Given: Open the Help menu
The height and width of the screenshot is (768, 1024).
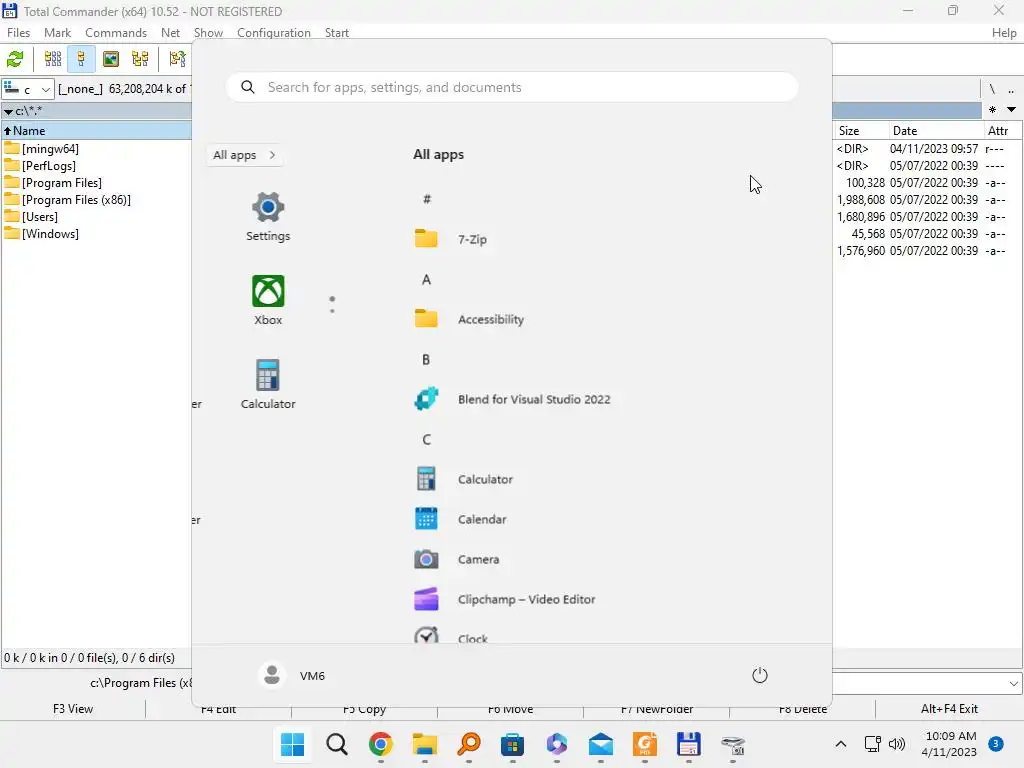Looking at the screenshot, I should pyautogui.click(x=1004, y=33).
